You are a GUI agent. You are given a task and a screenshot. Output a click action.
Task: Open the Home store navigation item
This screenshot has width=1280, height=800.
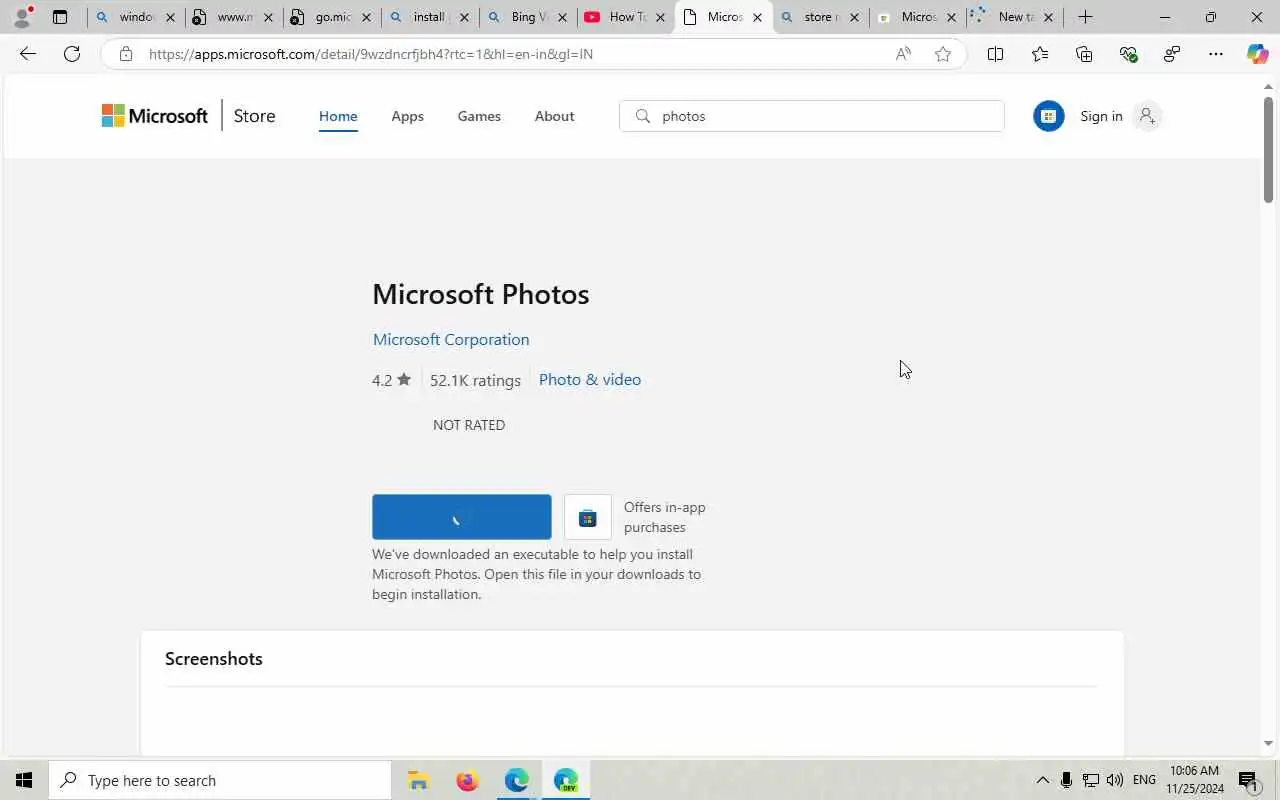[x=338, y=116]
